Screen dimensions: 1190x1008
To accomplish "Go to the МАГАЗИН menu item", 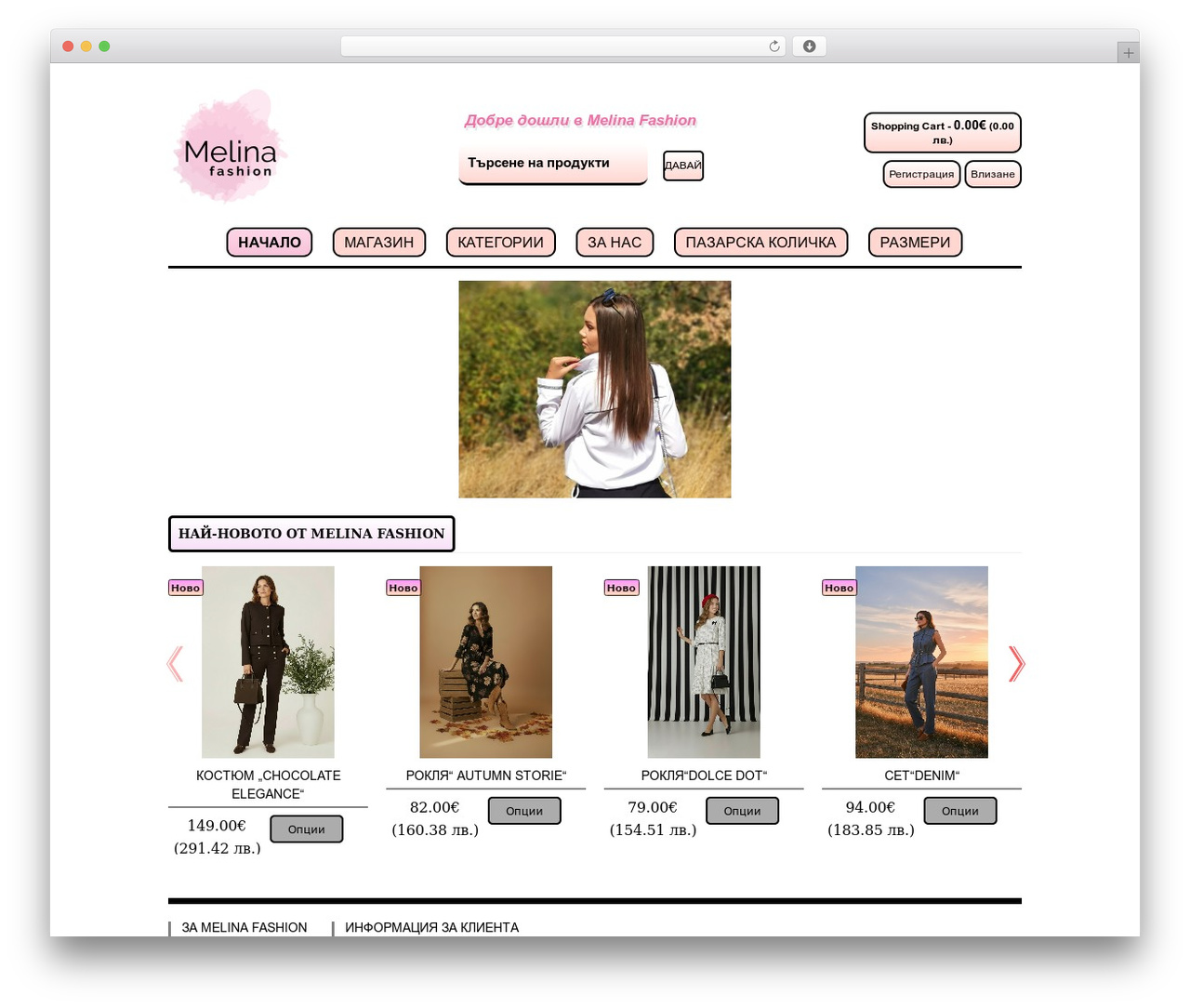I will pos(379,243).
